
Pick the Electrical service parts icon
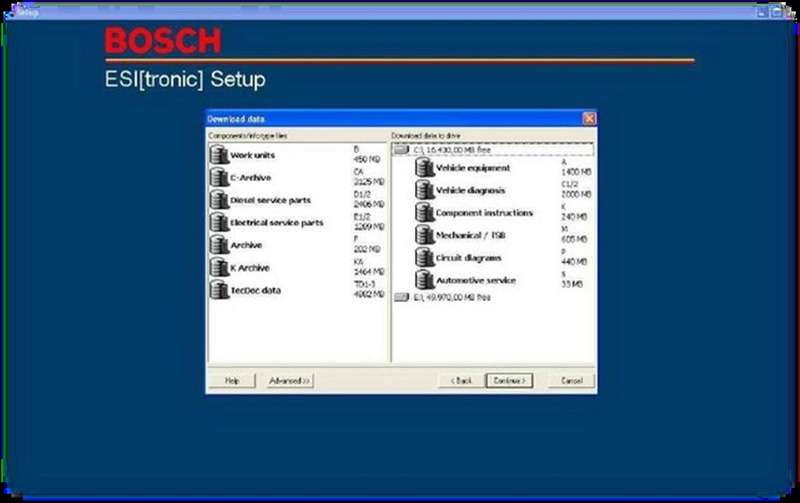click(219, 222)
